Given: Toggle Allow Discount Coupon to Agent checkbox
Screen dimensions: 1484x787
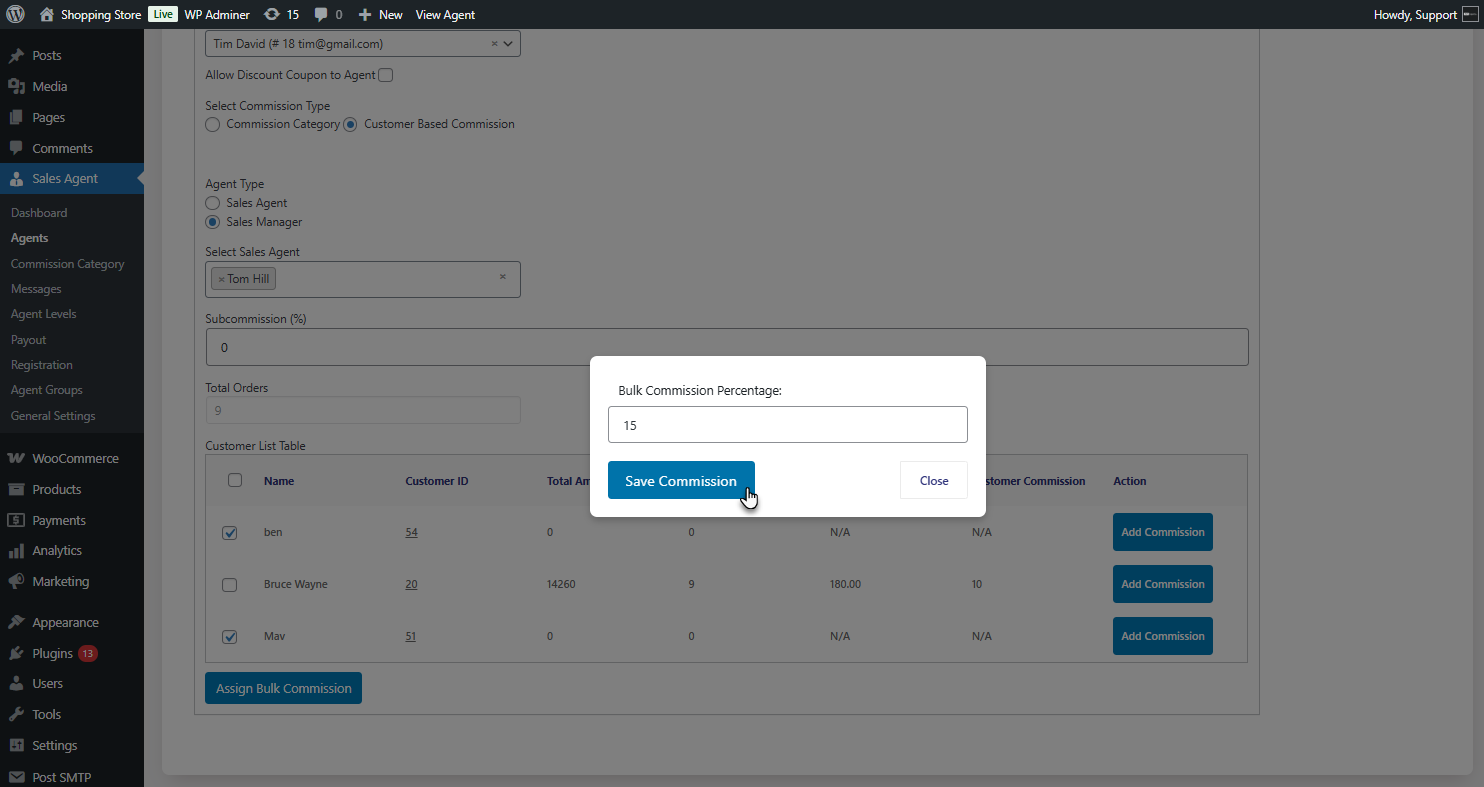Looking at the screenshot, I should 386,75.
